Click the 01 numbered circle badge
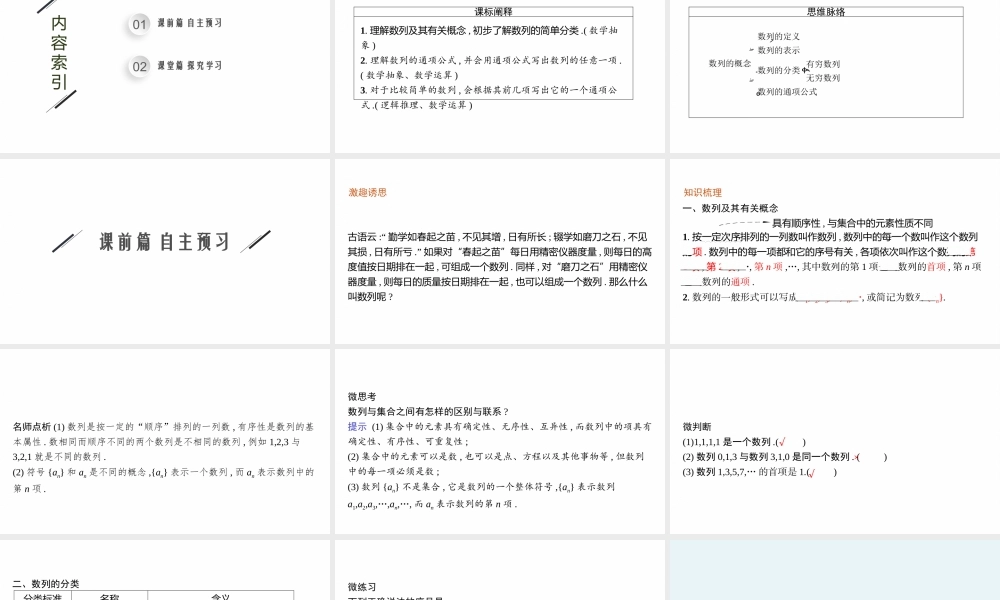This screenshot has width=1000, height=600. (137, 24)
